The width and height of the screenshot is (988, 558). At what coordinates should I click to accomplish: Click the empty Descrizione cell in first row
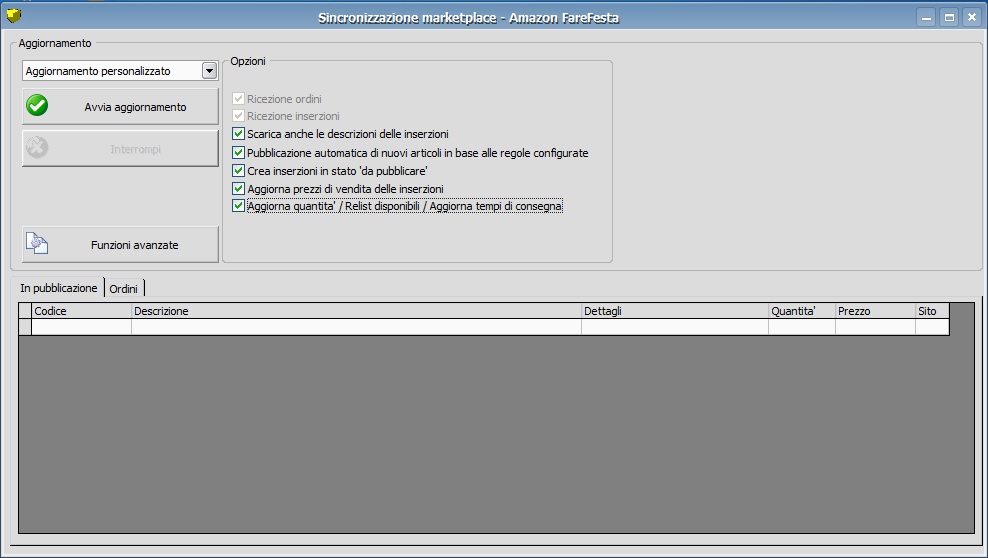(x=356, y=327)
